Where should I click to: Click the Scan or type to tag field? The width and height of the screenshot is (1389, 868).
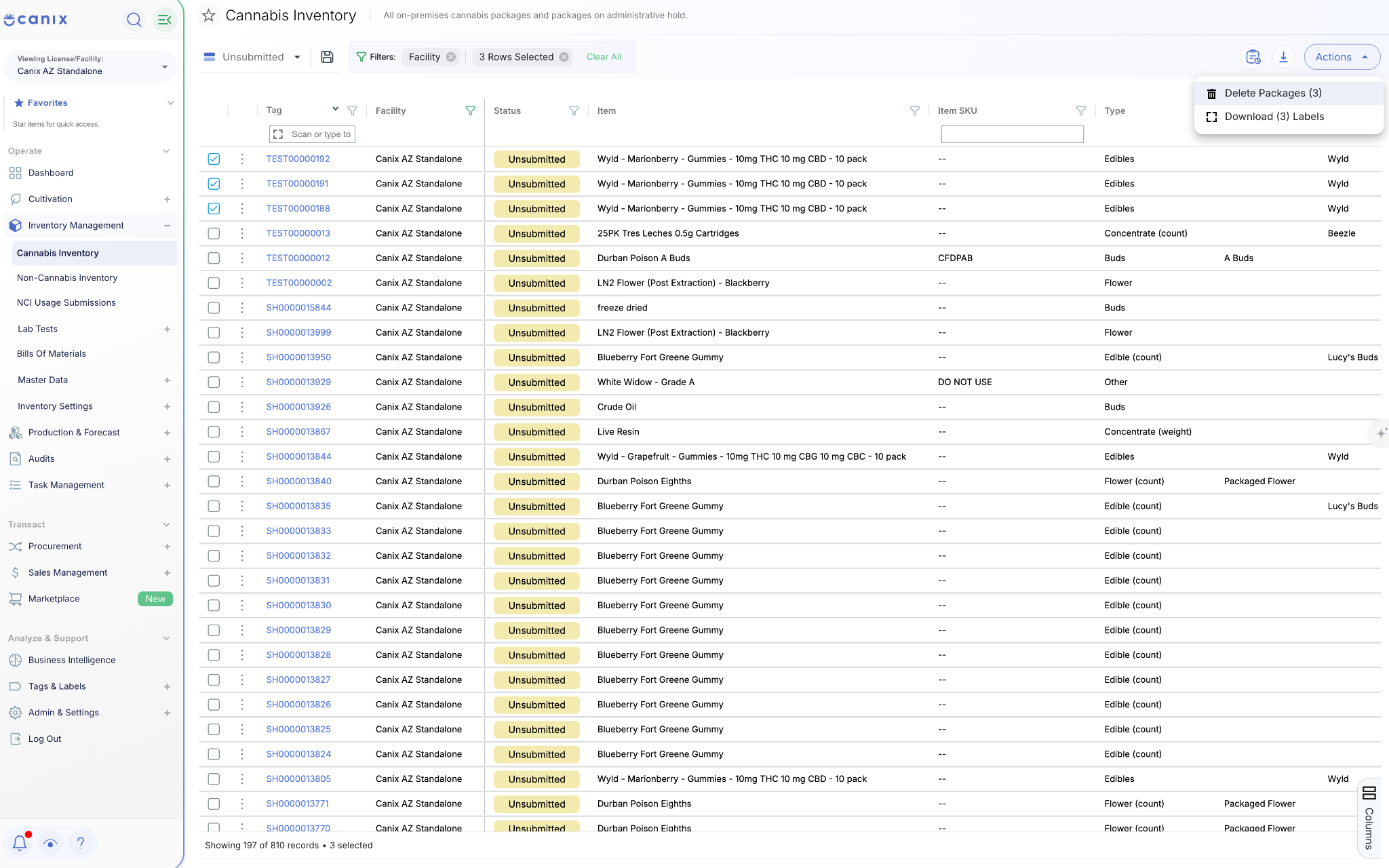(x=312, y=134)
